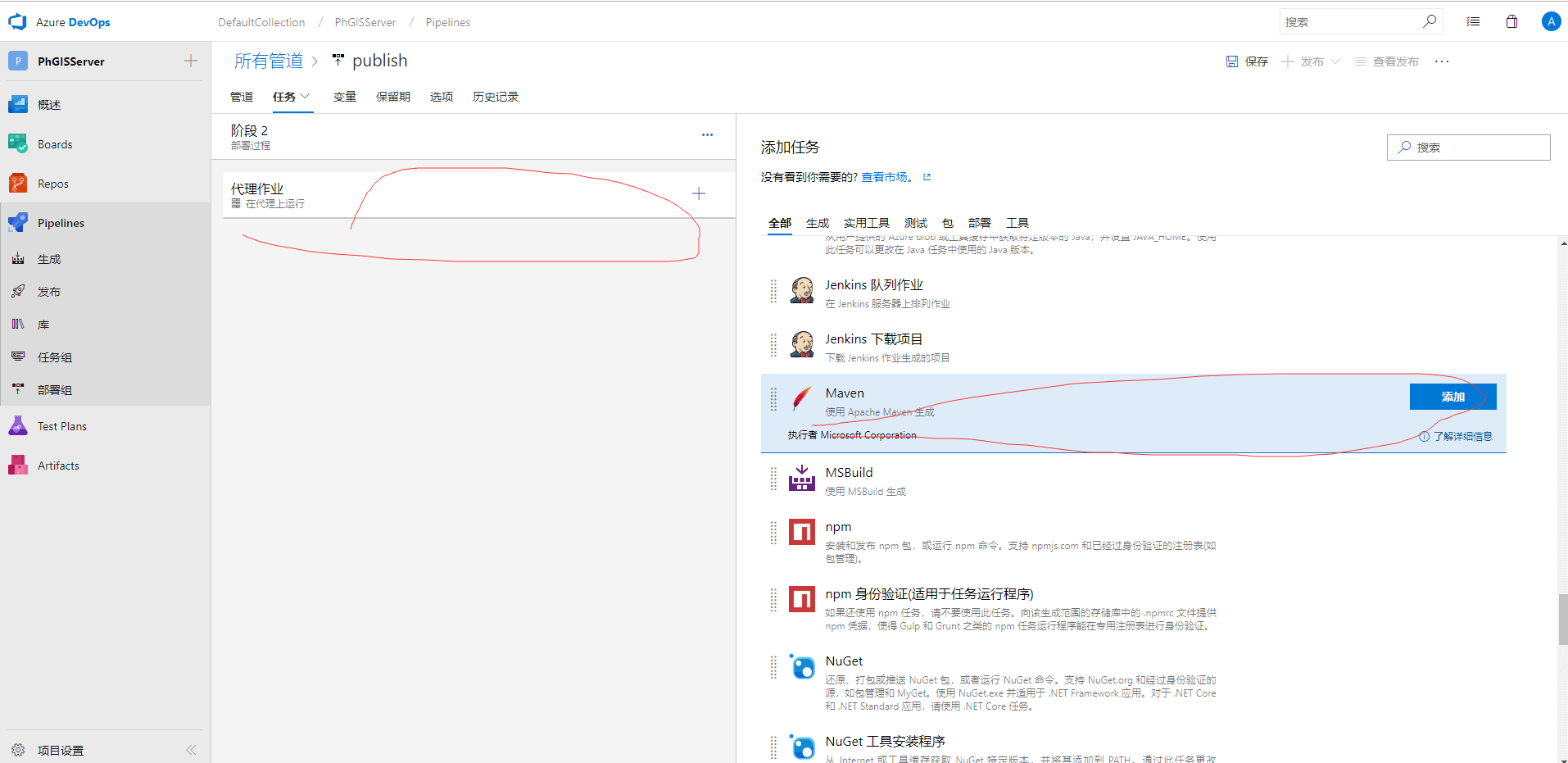Expand the 任务 tab dropdown chevron

[x=306, y=96]
